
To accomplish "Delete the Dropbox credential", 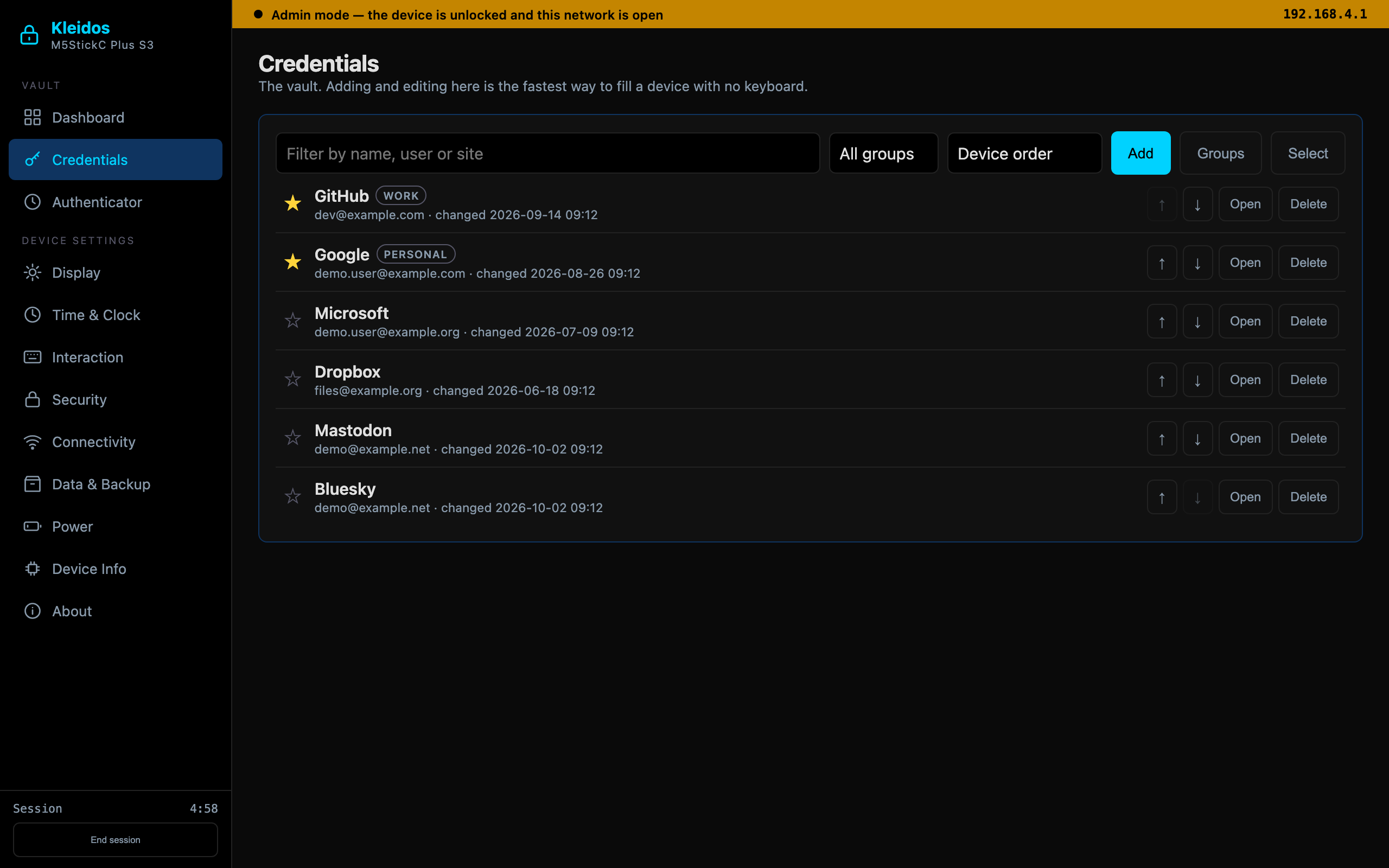I will (1308, 379).
